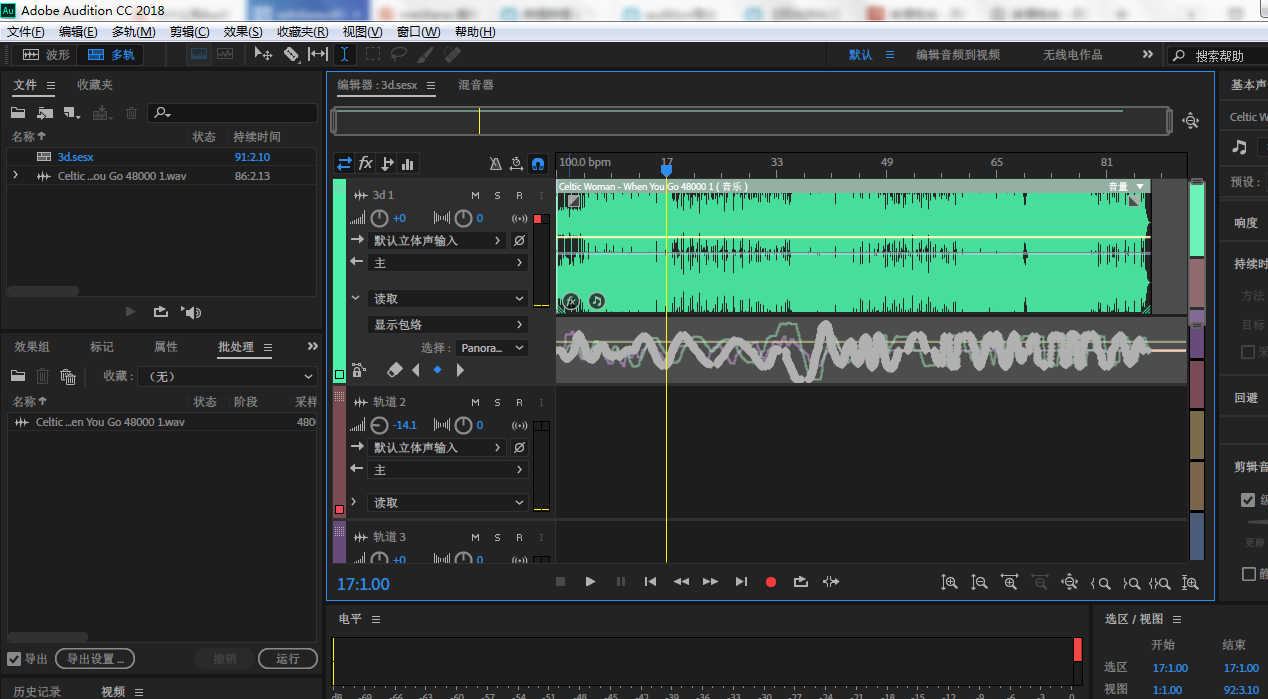Switch to 波形 waveform view
This screenshot has height=699, width=1268.
(x=47, y=55)
